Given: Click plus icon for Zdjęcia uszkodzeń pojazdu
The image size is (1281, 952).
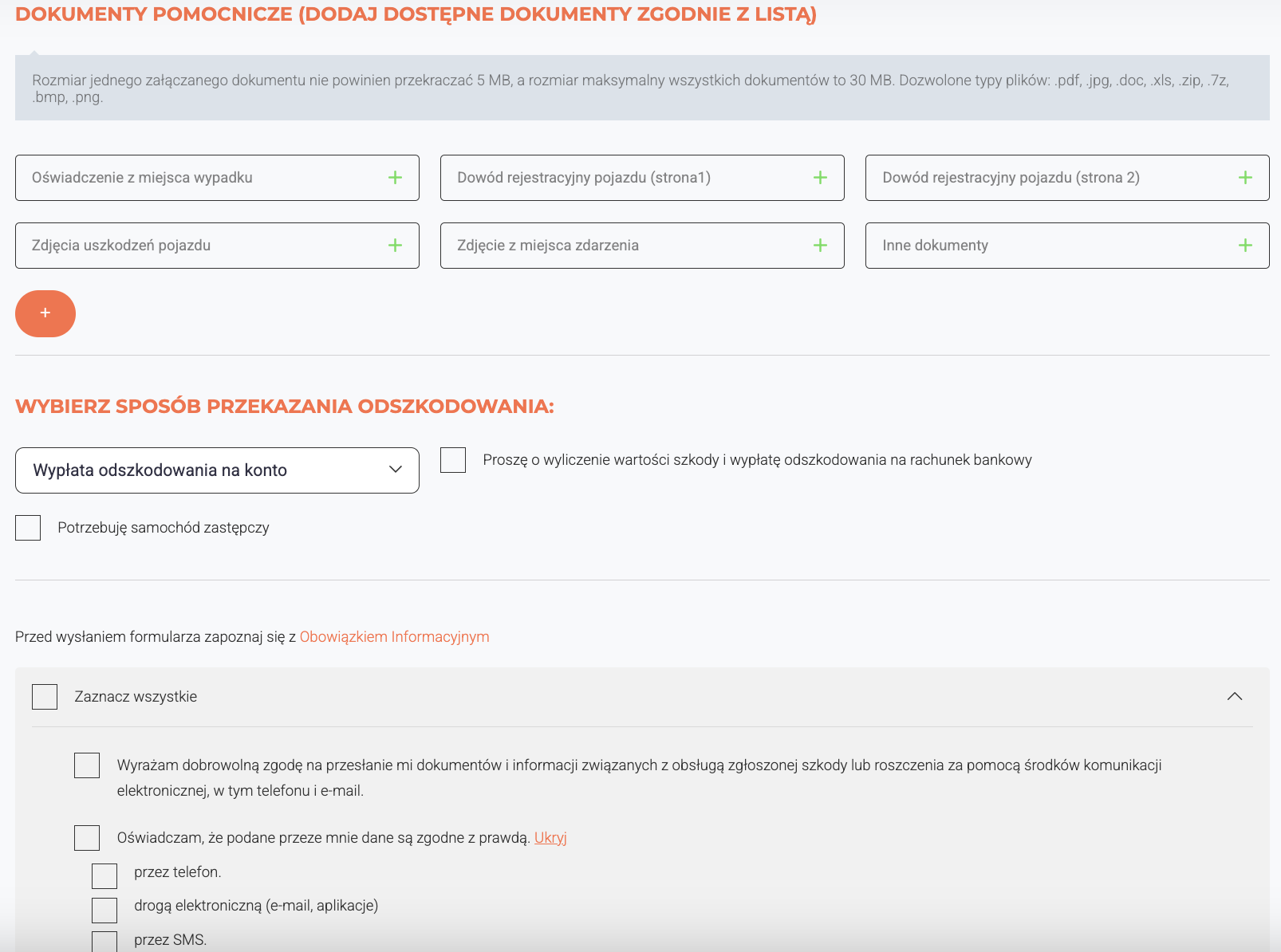Looking at the screenshot, I should [395, 246].
